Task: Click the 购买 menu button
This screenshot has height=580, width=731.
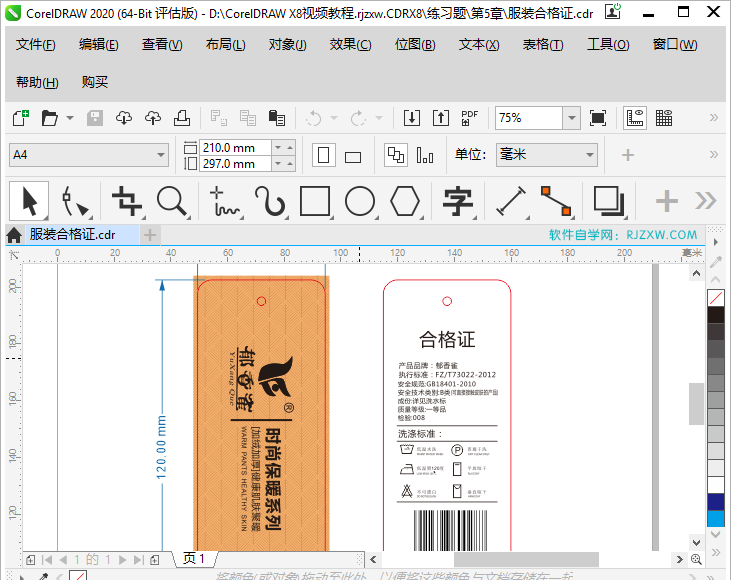Action: [95, 83]
